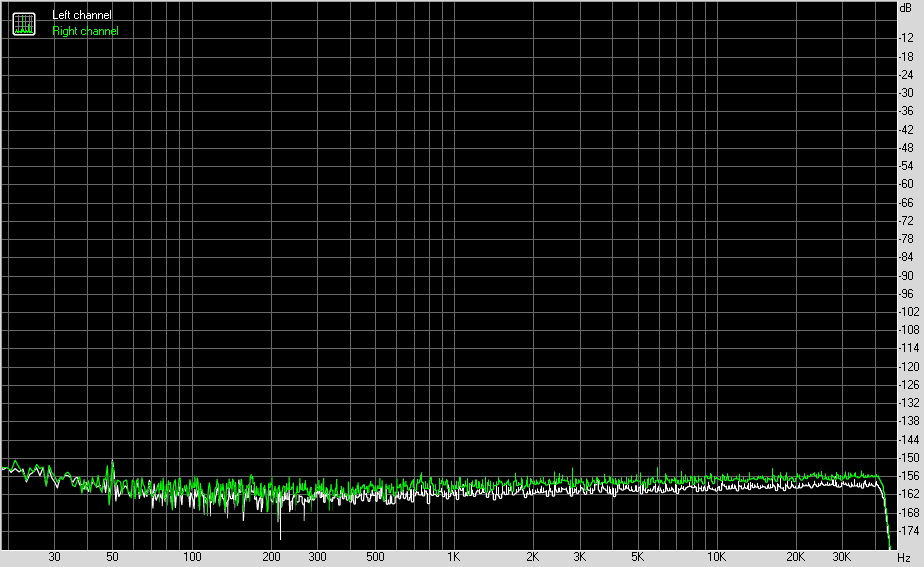
Task: Click the '1K' frequency axis label
Action: coord(453,557)
